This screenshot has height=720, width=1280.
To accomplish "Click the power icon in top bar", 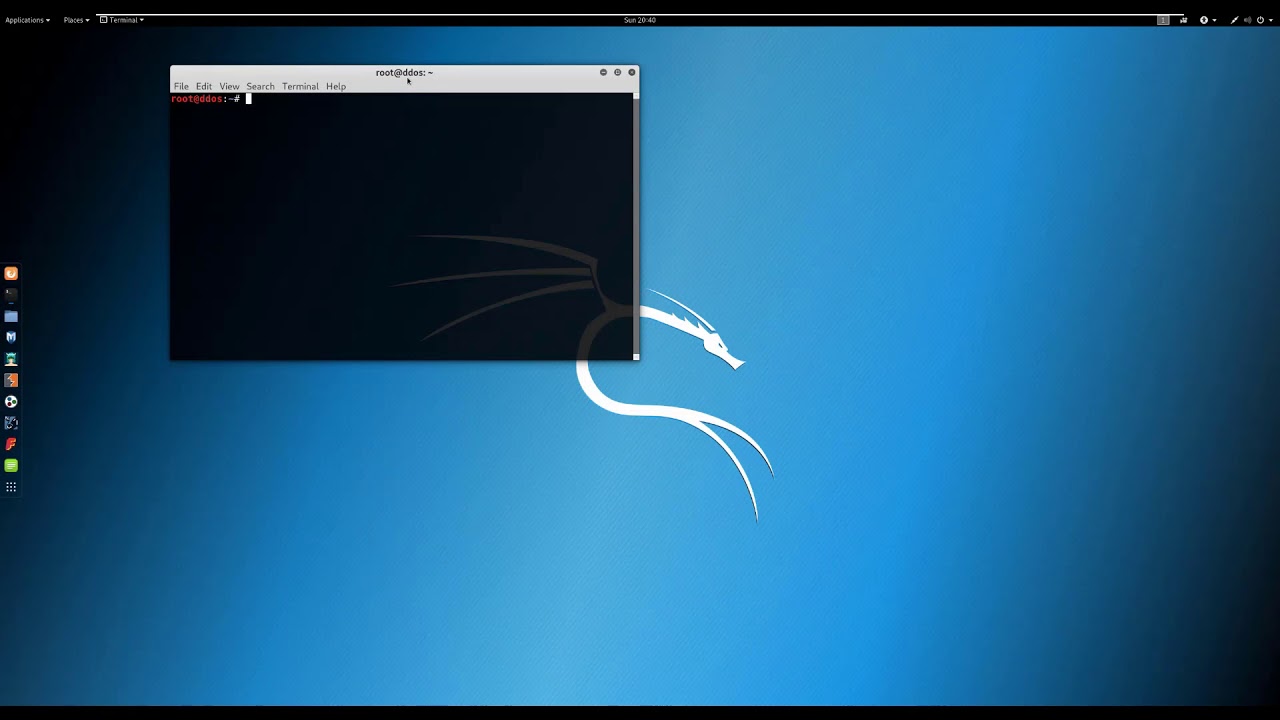I will tap(1260, 20).
